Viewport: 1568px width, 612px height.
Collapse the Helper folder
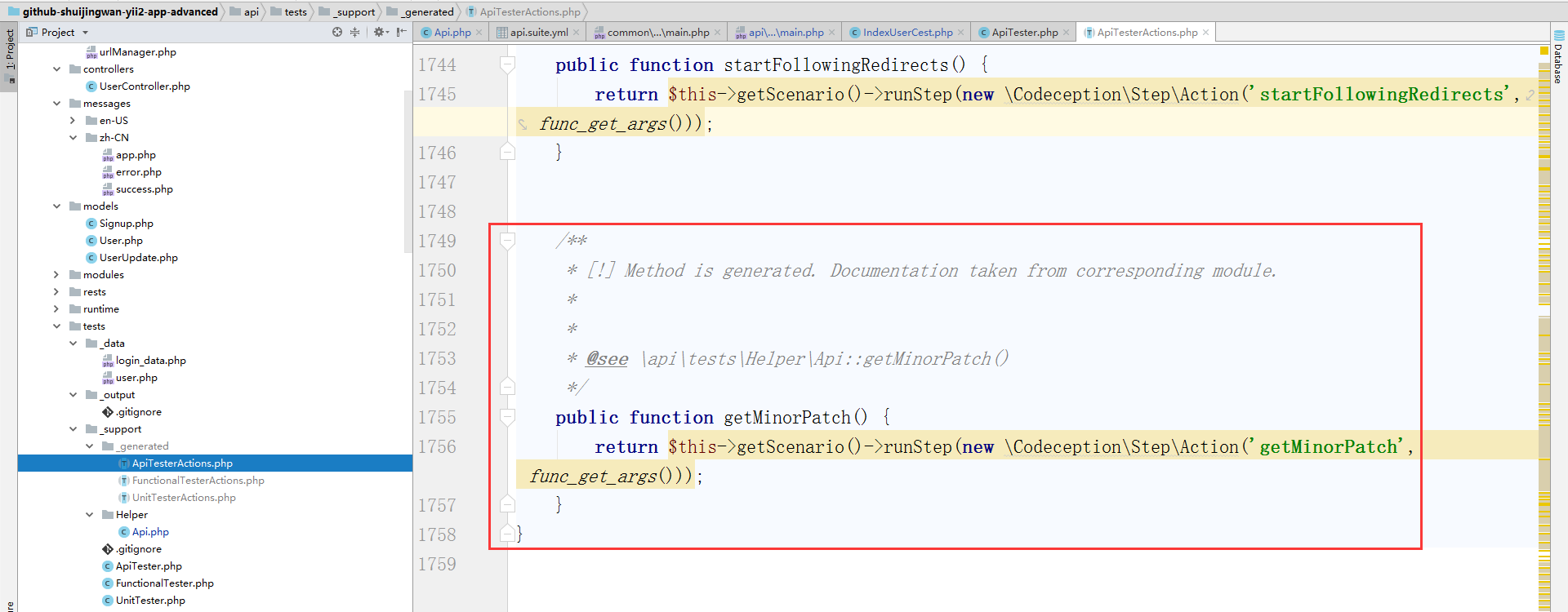tap(89, 515)
